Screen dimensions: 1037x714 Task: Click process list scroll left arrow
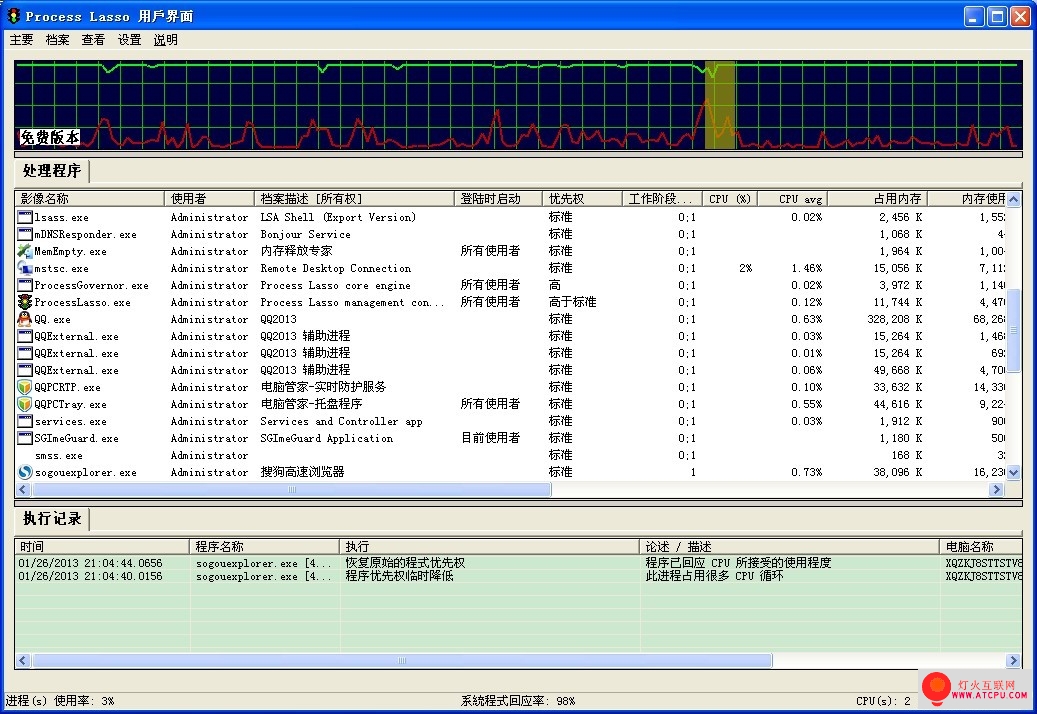[x=23, y=489]
